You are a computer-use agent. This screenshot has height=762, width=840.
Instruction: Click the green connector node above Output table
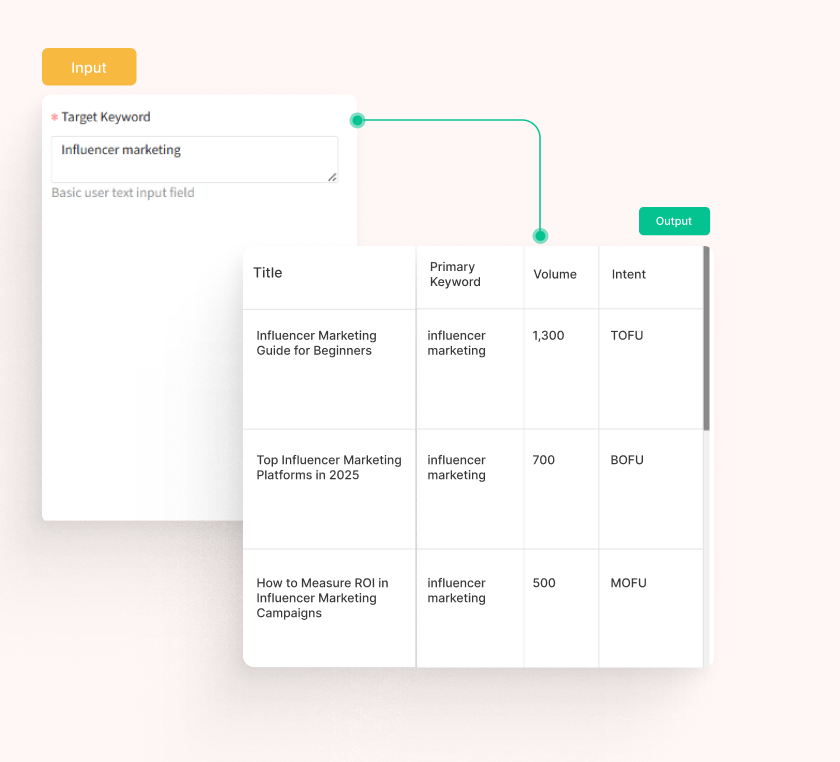pyautogui.click(x=541, y=236)
